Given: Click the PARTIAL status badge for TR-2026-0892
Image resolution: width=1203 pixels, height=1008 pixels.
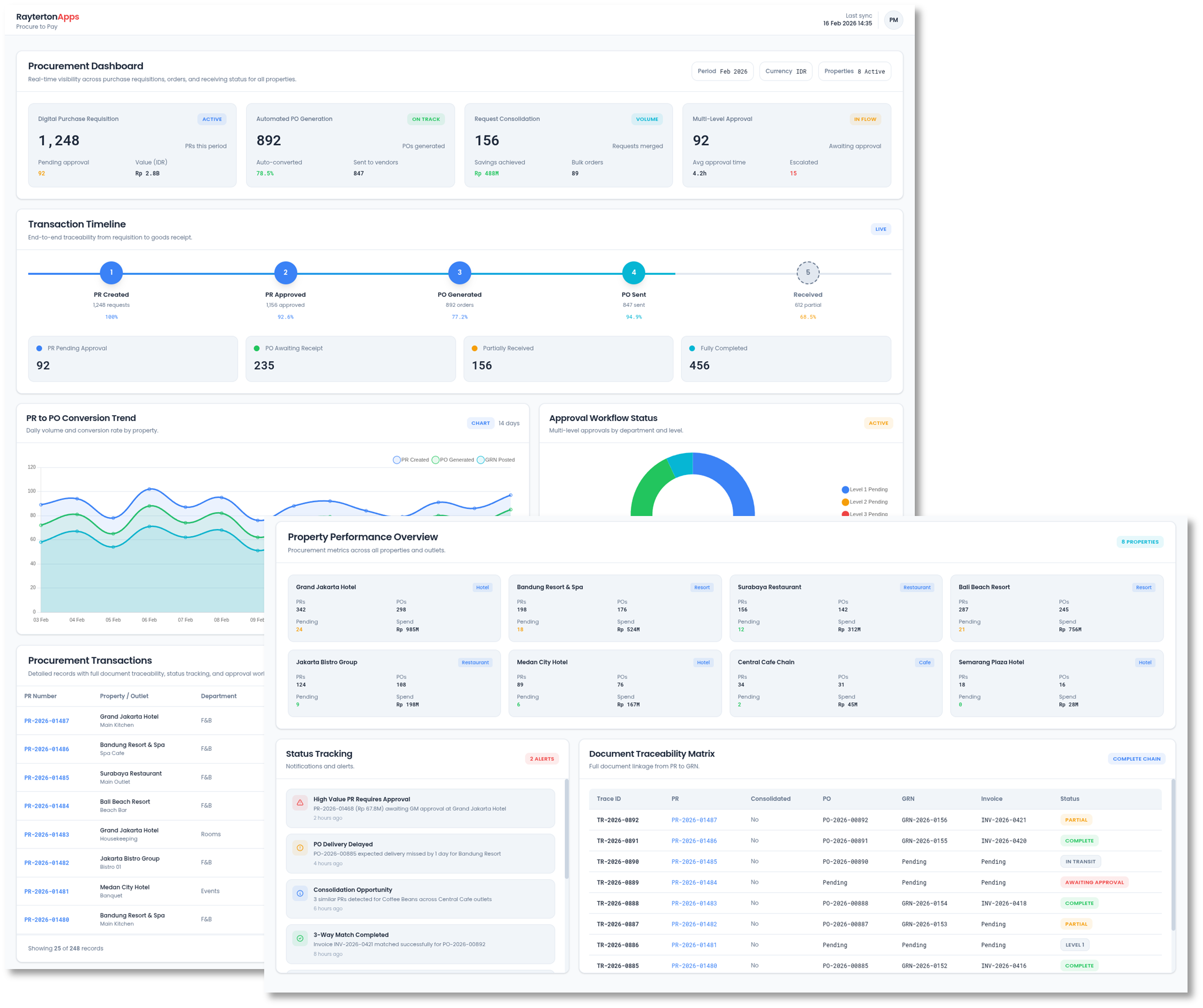Looking at the screenshot, I should pos(1076,820).
